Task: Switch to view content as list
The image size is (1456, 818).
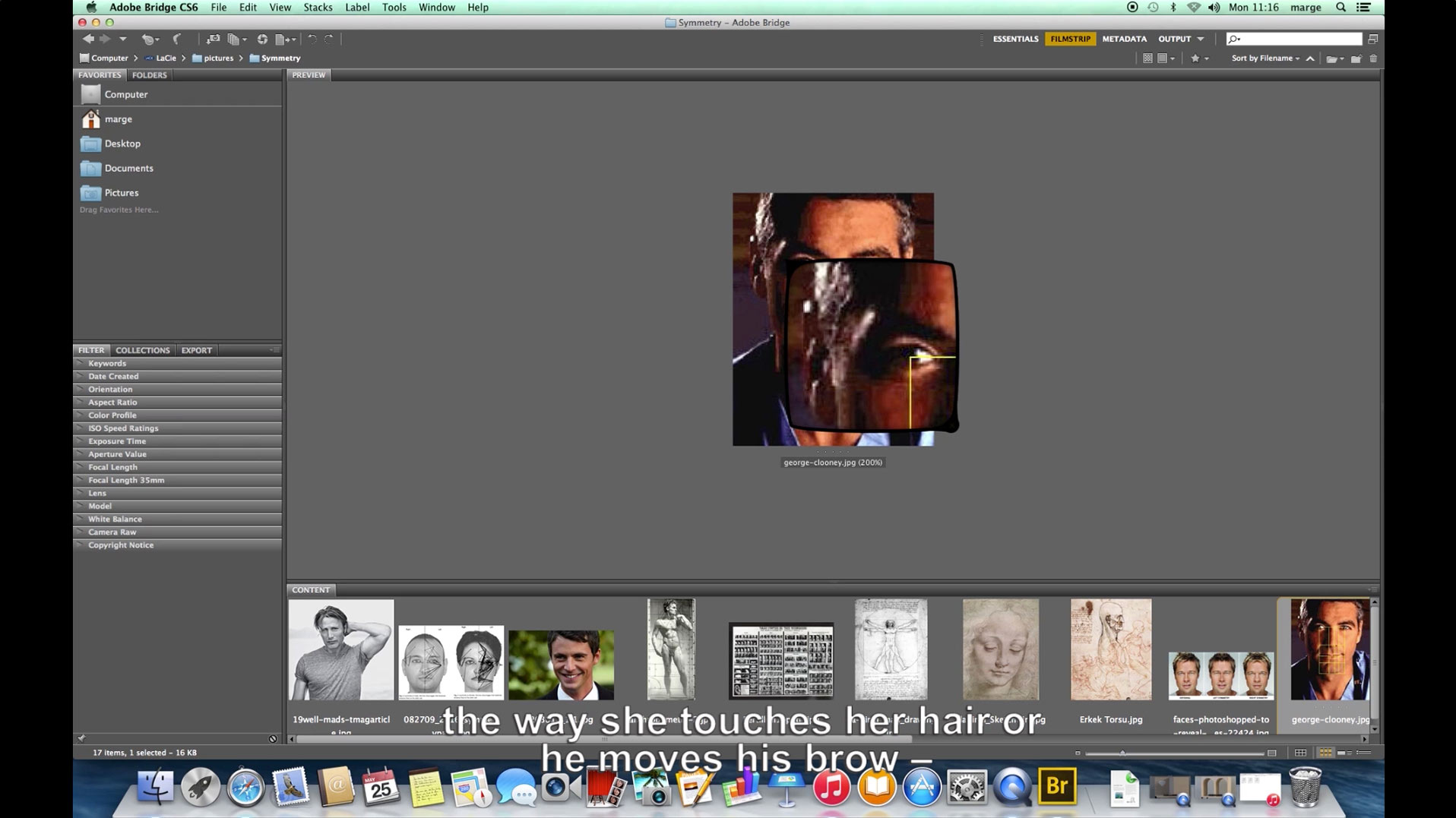Action: [x=1364, y=753]
